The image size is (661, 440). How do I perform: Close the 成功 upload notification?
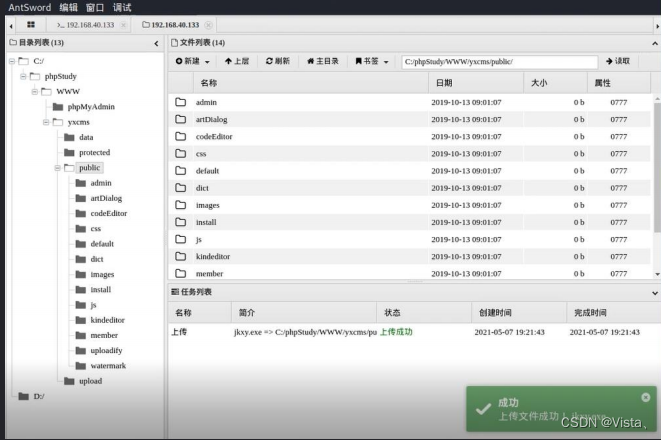[x=645, y=397]
